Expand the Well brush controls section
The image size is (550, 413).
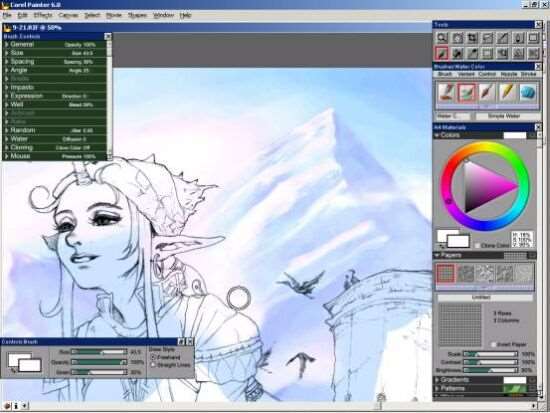[x=7, y=105]
